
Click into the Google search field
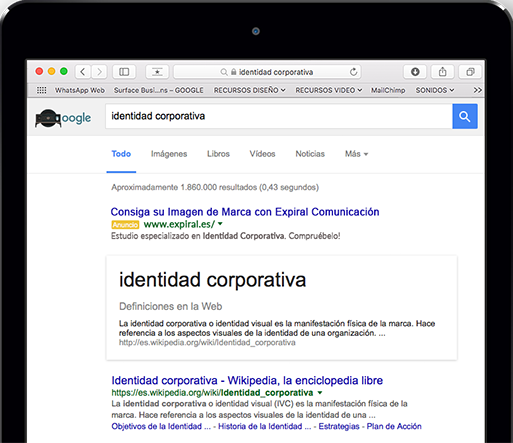(x=279, y=116)
